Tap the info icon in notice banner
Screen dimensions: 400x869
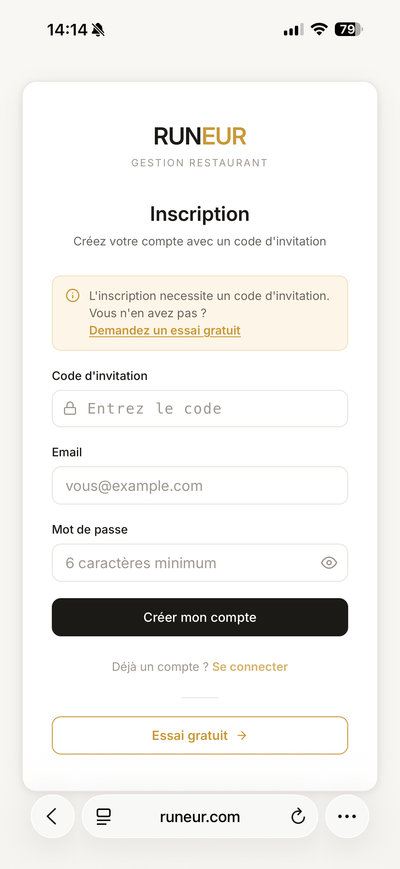pyautogui.click(x=73, y=295)
